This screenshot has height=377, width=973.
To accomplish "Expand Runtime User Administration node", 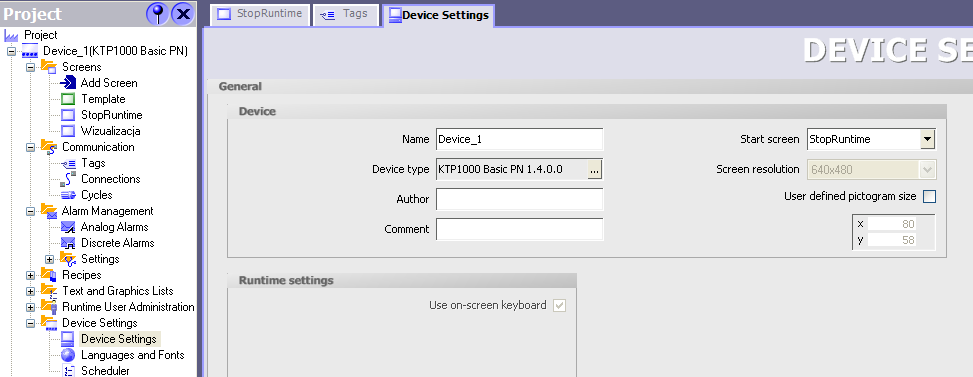I will [x=30, y=307].
